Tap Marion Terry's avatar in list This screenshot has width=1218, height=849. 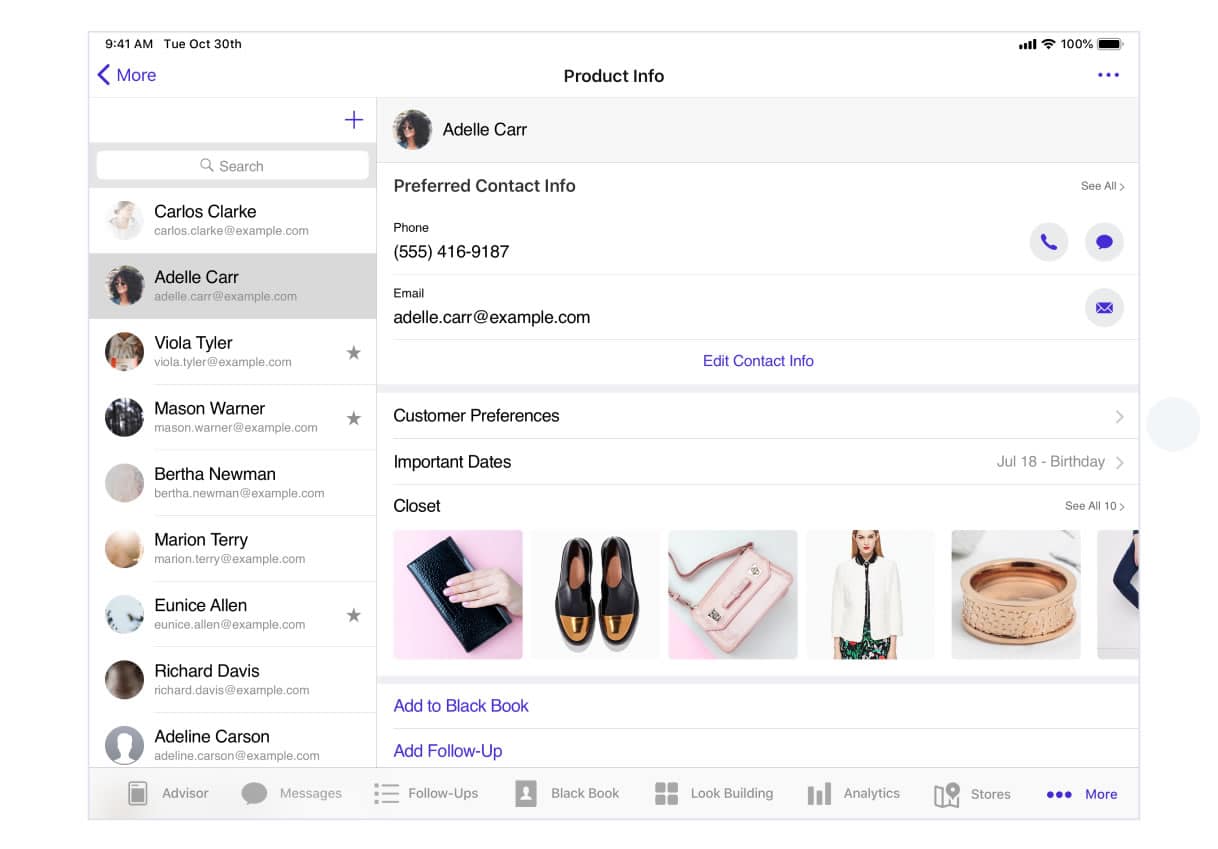(124, 549)
